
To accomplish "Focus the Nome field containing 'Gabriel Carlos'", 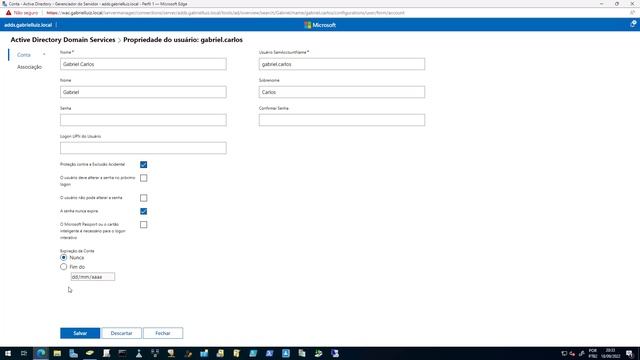I will tap(143, 64).
